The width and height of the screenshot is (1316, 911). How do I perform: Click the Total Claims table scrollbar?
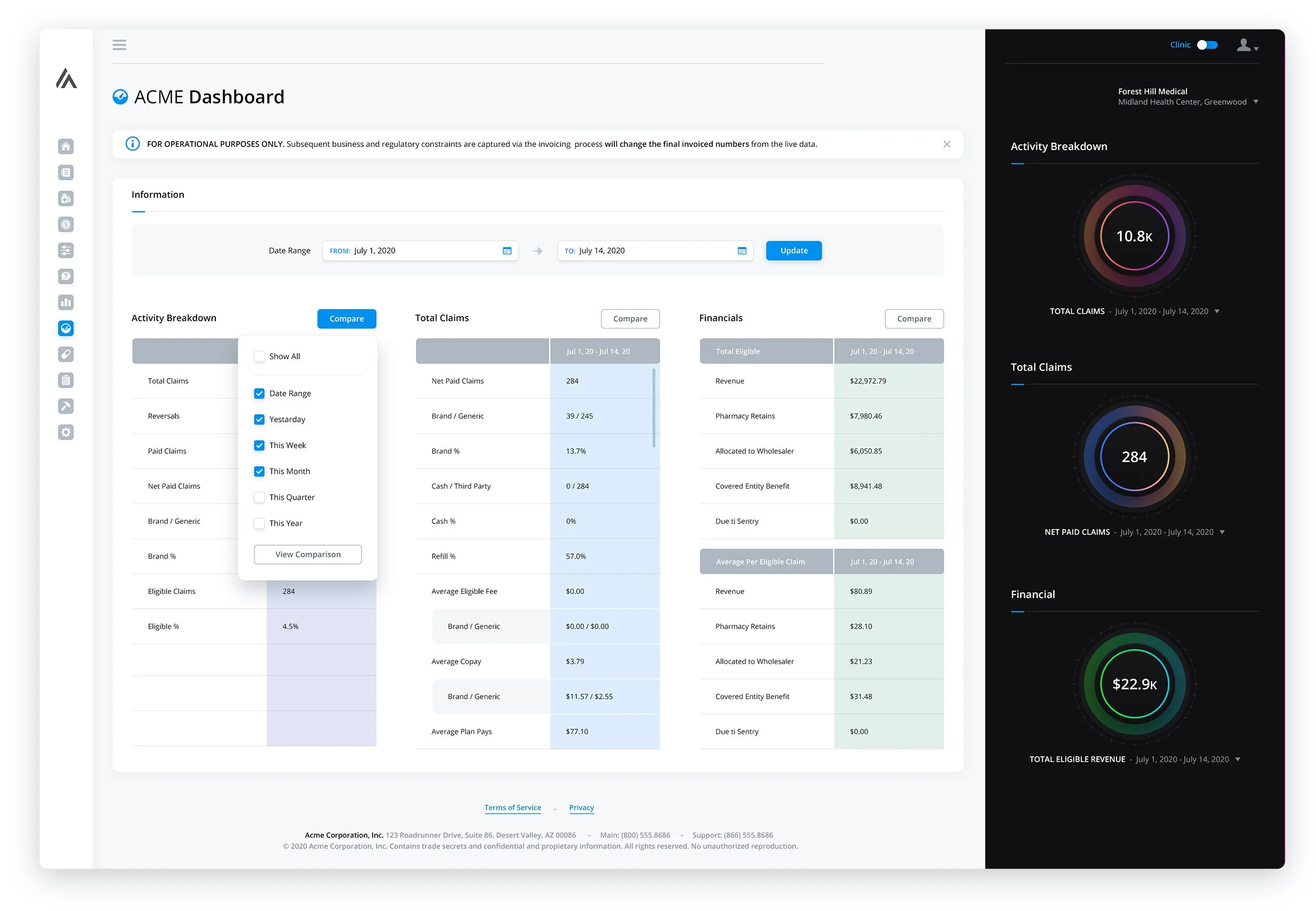click(x=653, y=408)
